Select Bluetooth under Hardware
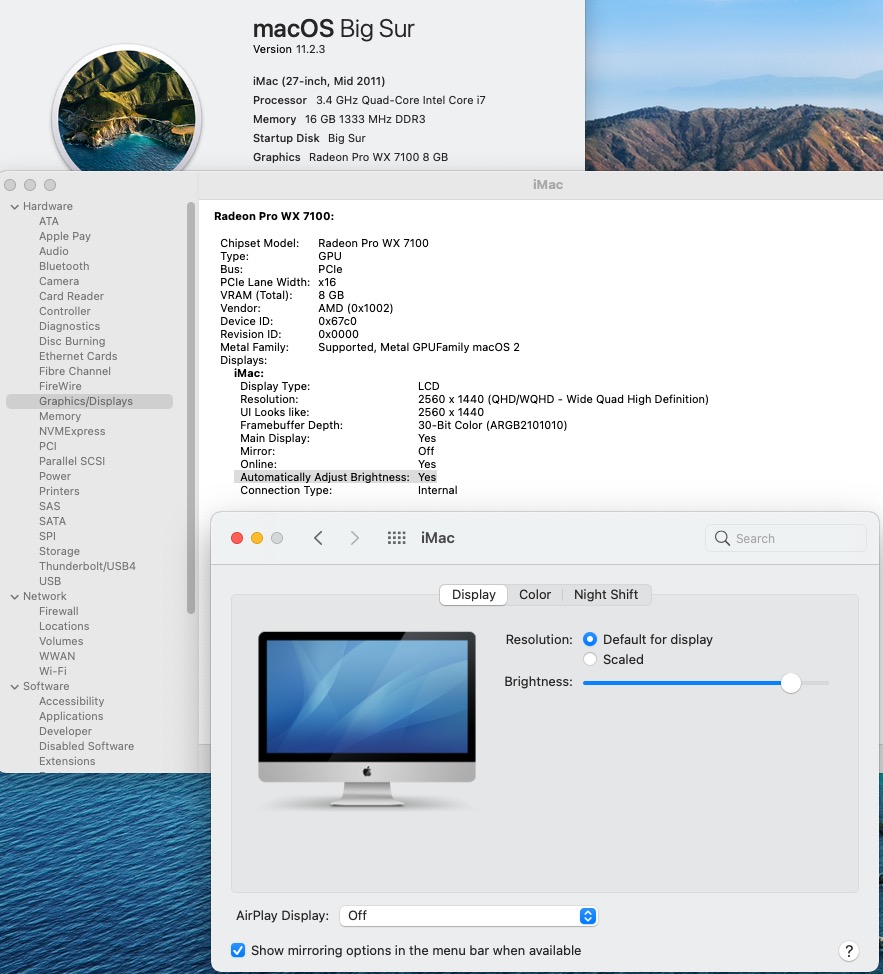Image resolution: width=883 pixels, height=974 pixels. 64,266
